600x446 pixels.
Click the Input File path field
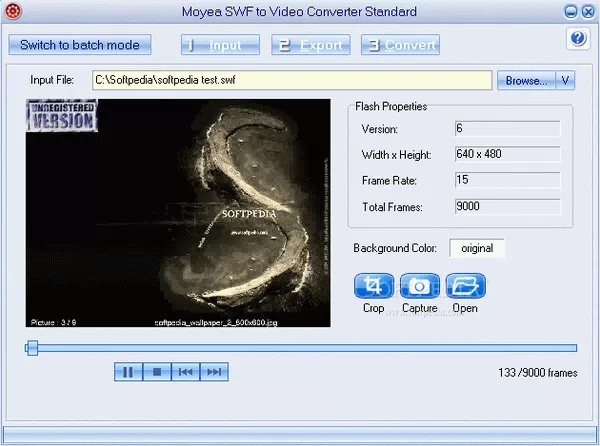click(292, 80)
